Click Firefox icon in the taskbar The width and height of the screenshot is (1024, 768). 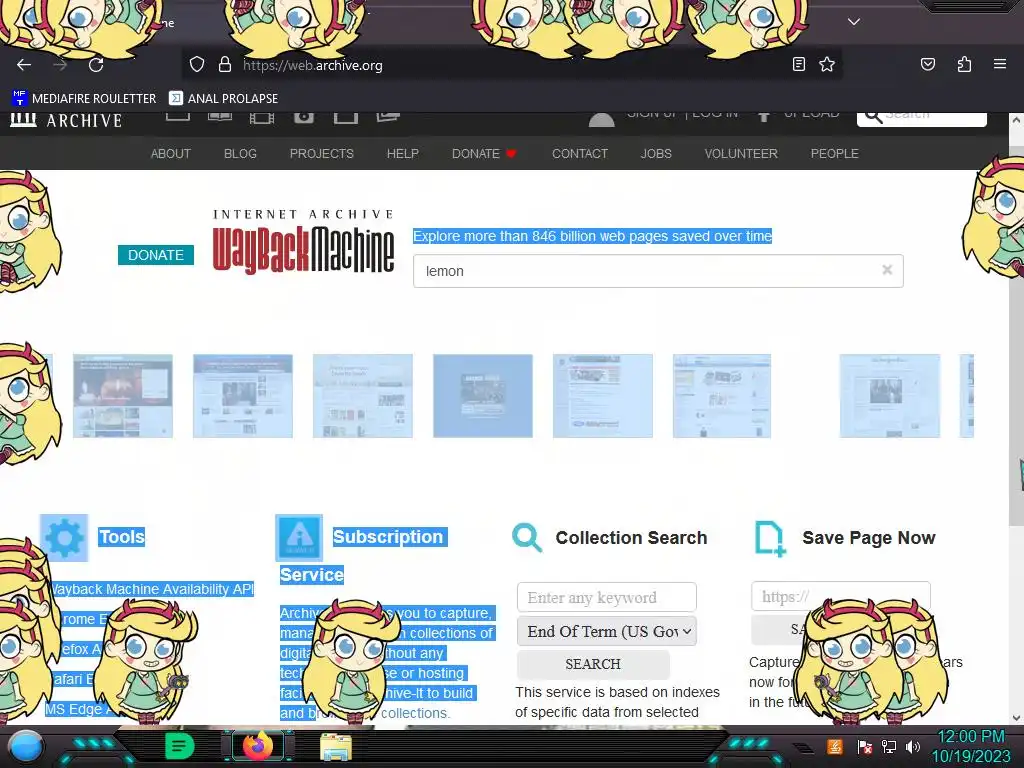[258, 746]
